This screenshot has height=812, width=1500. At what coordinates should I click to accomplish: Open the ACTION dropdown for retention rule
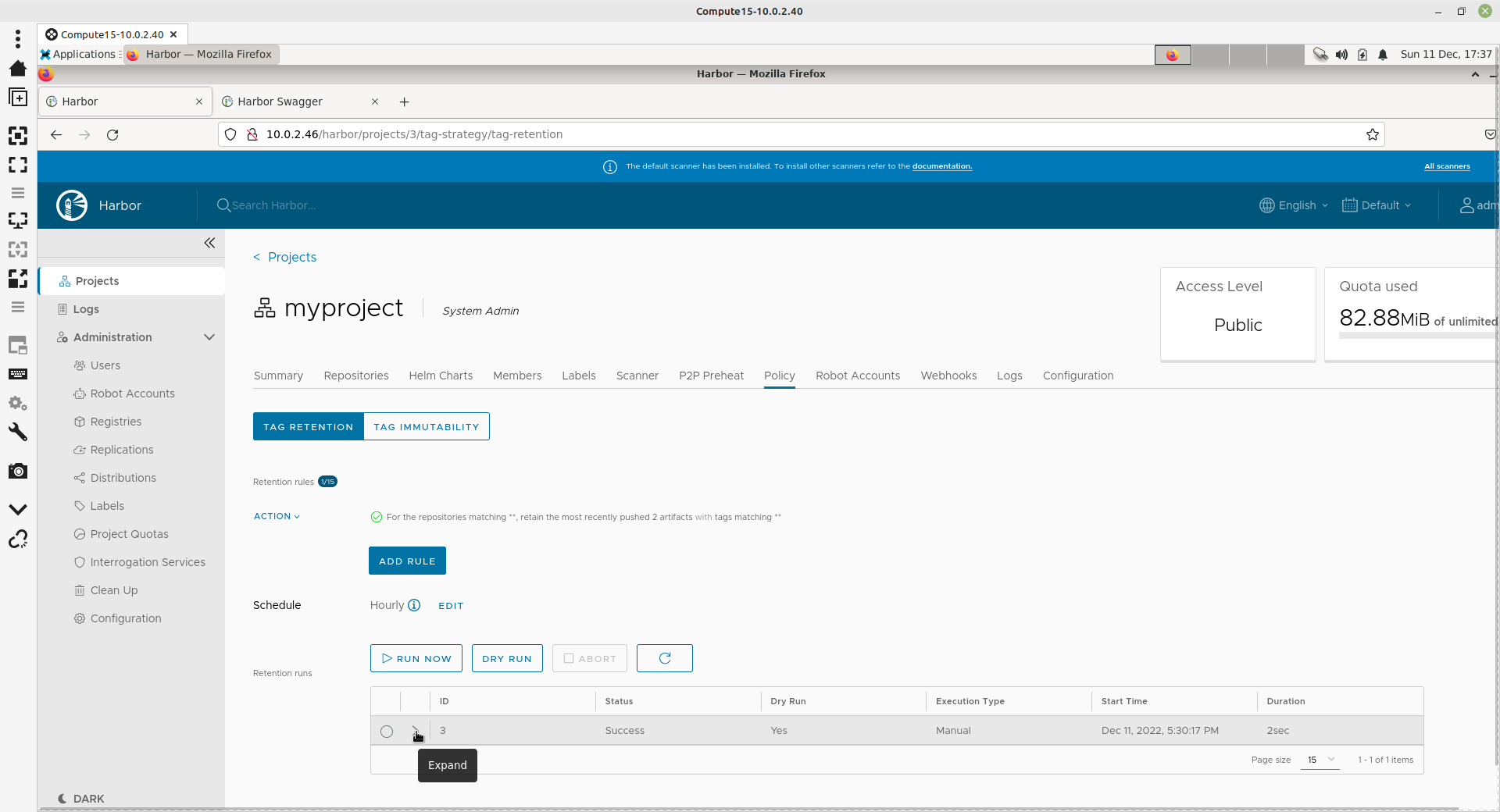tap(277, 516)
